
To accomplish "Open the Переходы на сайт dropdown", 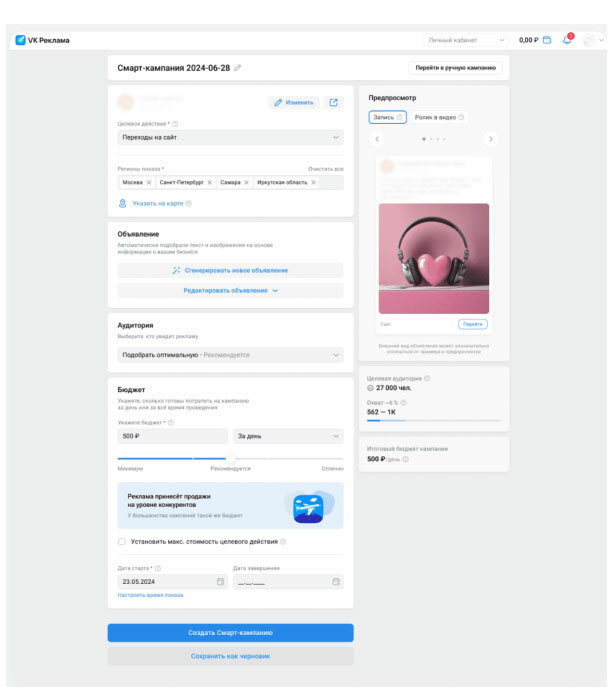I will 230,137.
